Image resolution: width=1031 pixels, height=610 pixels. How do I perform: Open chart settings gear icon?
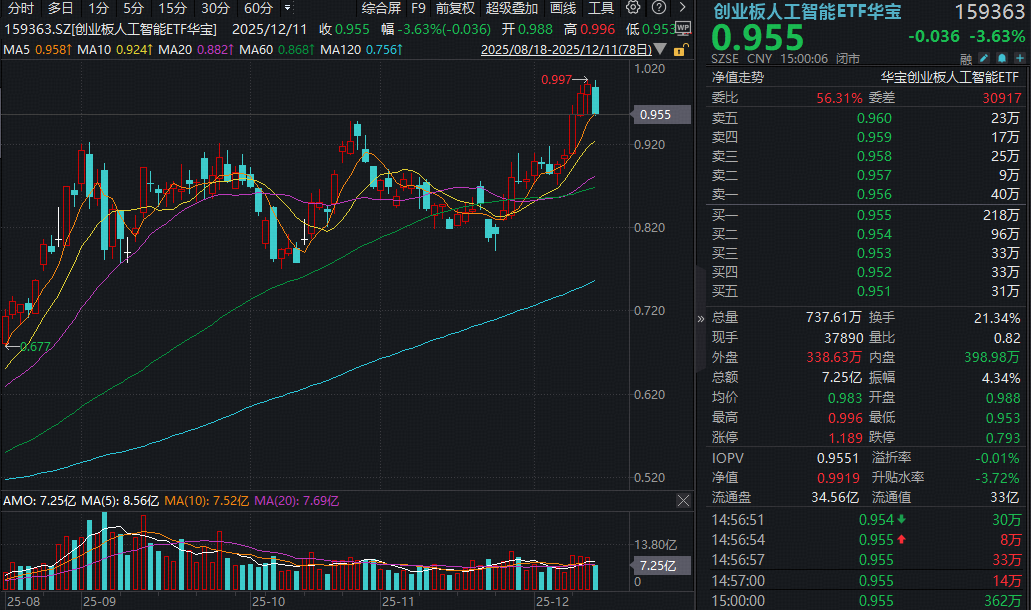coord(632,7)
